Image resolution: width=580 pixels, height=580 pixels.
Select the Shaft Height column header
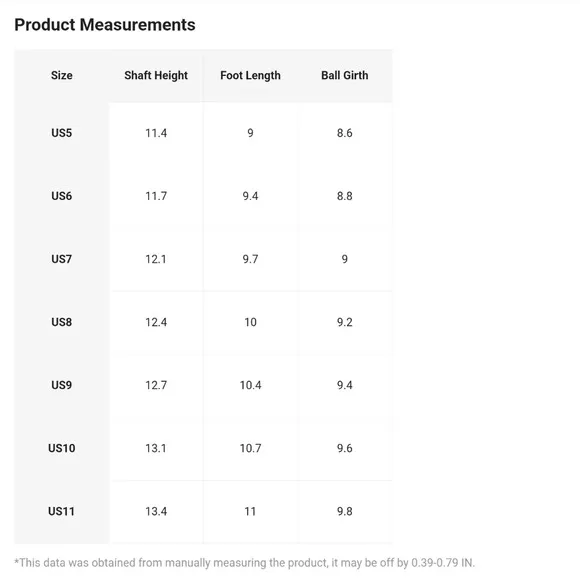coord(156,75)
